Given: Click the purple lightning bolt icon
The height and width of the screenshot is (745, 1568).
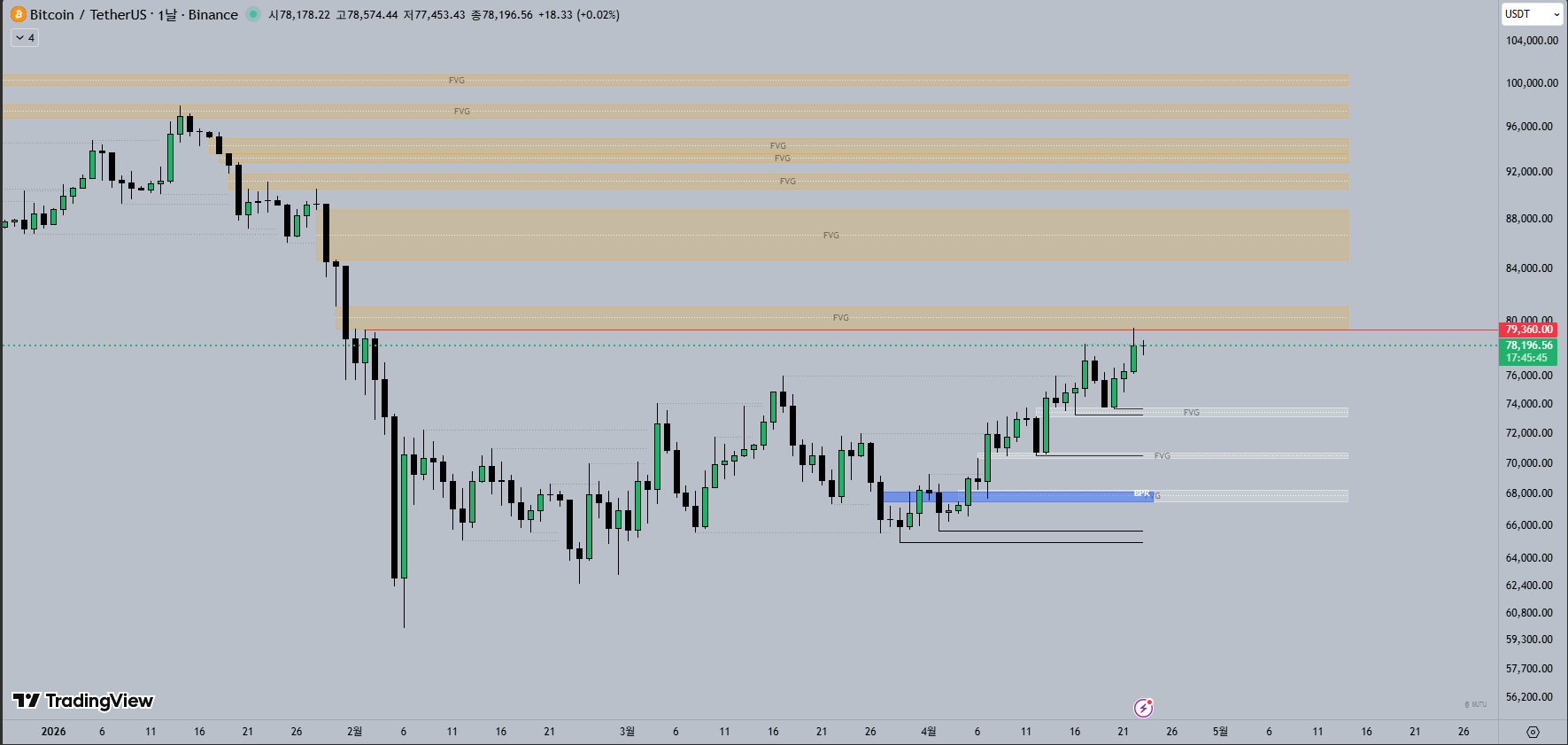Looking at the screenshot, I should pyautogui.click(x=1144, y=707).
